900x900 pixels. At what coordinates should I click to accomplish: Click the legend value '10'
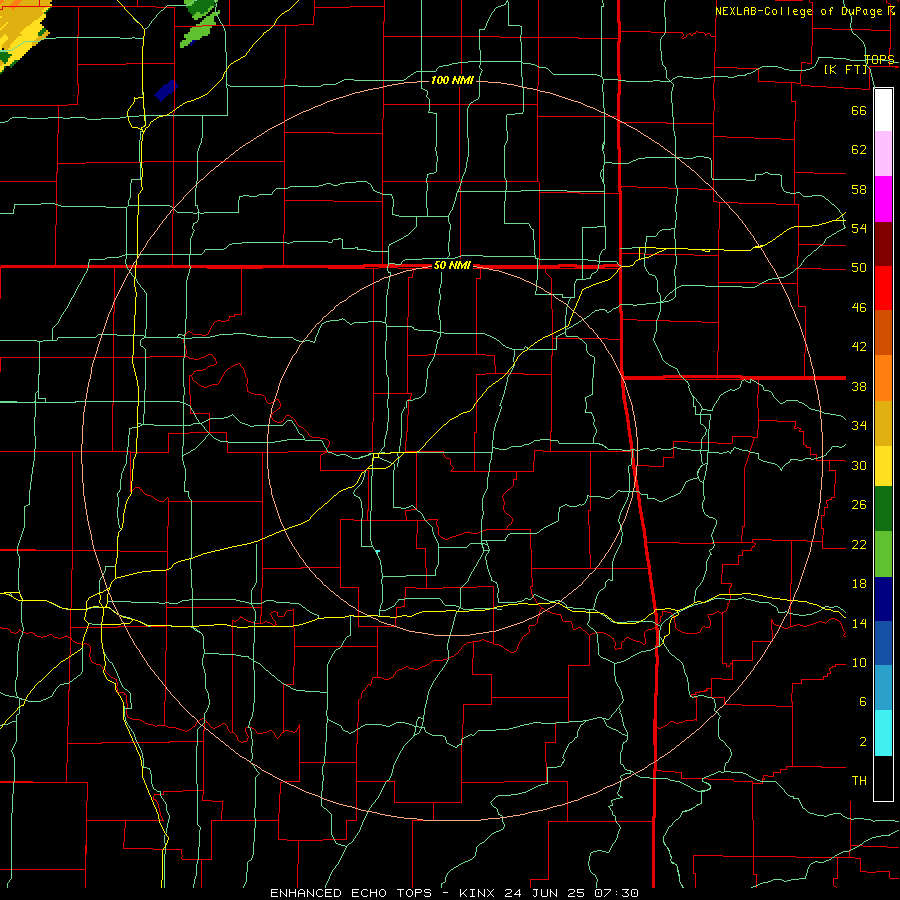click(859, 662)
